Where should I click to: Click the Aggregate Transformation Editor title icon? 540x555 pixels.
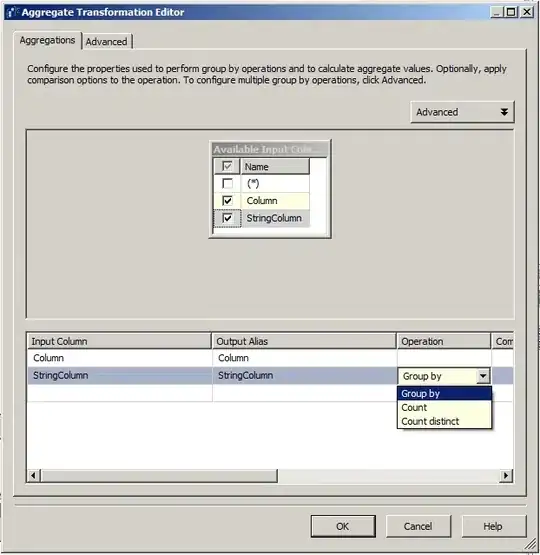(x=12, y=12)
